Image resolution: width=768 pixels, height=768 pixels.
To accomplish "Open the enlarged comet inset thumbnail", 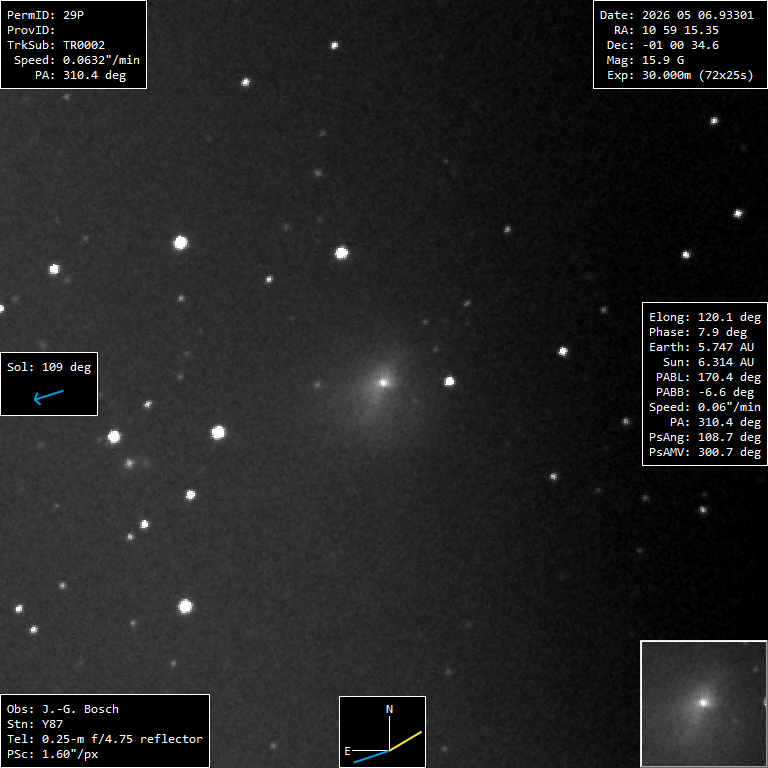I will click(x=704, y=704).
